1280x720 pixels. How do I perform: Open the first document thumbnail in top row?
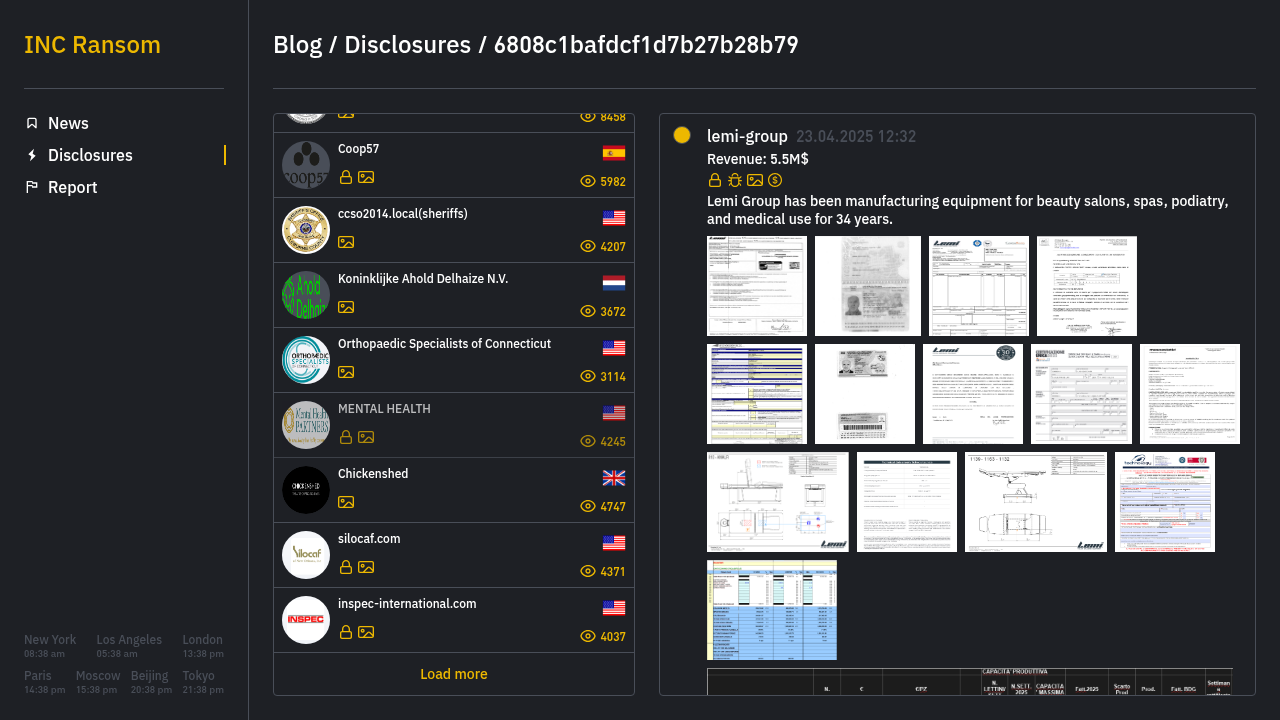pyautogui.click(x=757, y=286)
